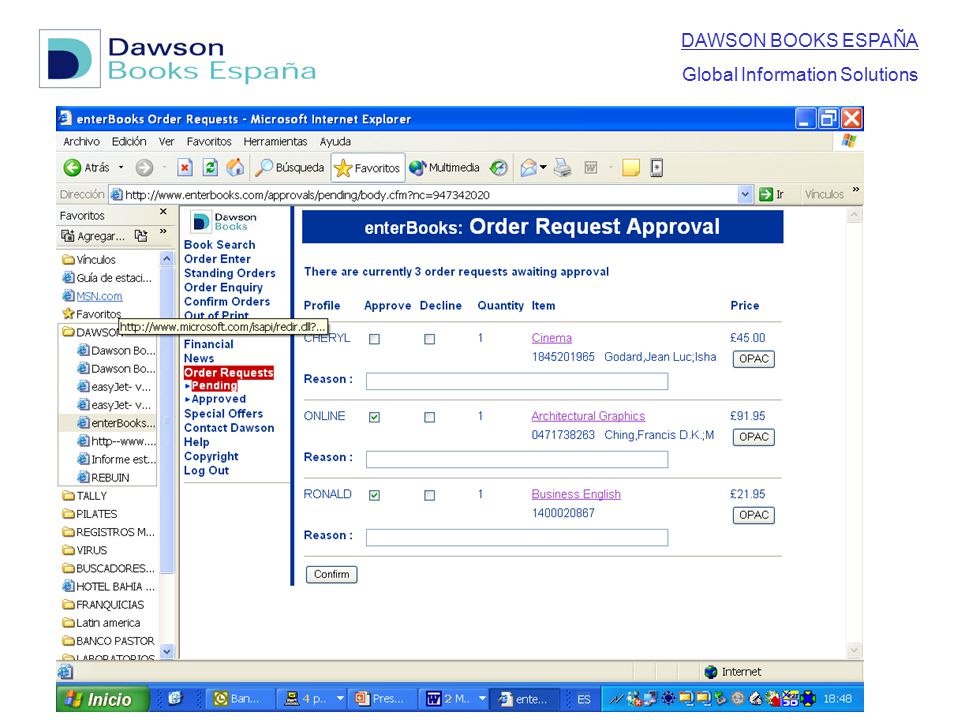The height and width of the screenshot is (720, 960).
Task: Open the Cinema item link
Action: pos(552,338)
